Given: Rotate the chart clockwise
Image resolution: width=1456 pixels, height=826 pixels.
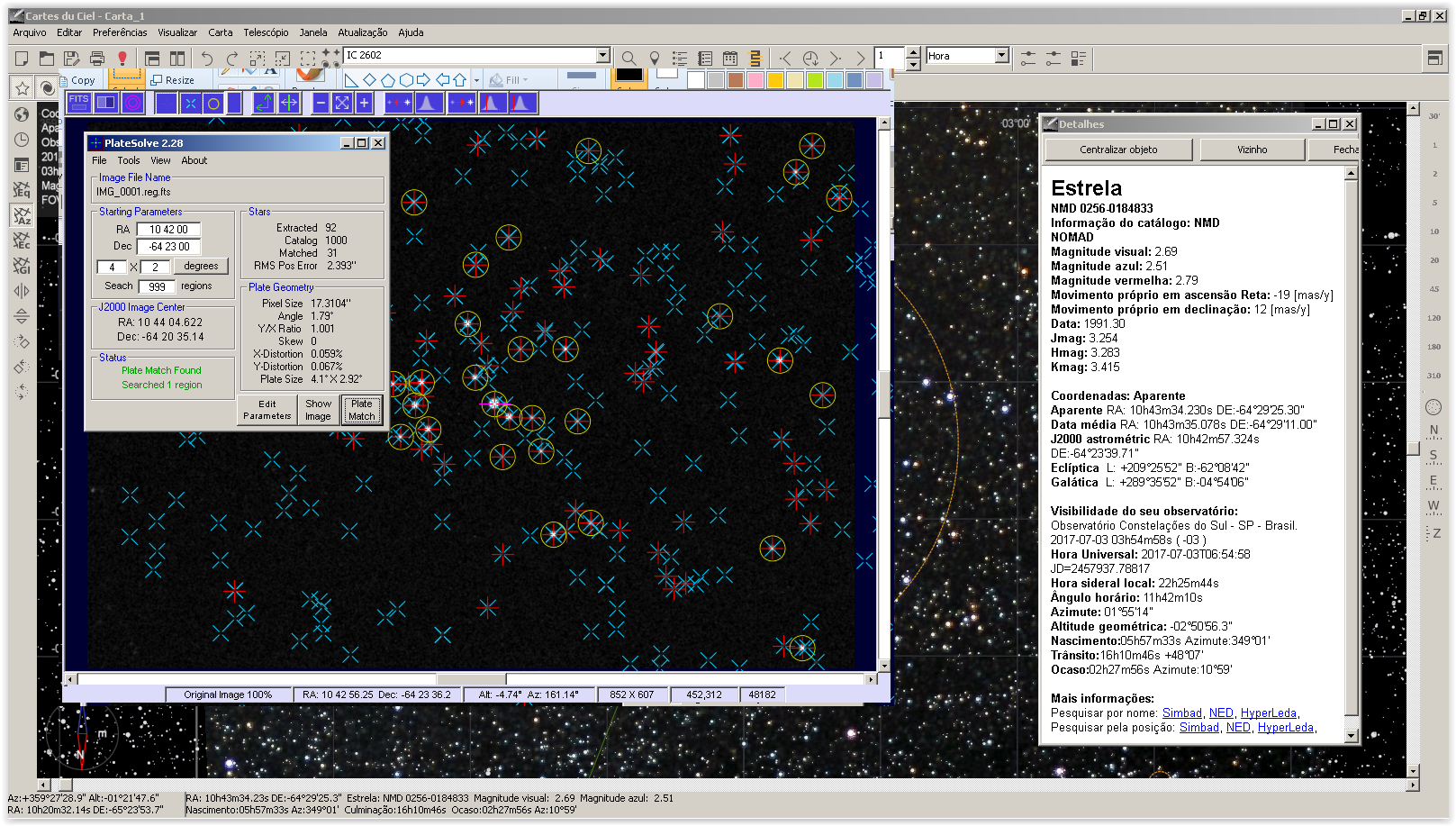Looking at the screenshot, I should (x=22, y=341).
